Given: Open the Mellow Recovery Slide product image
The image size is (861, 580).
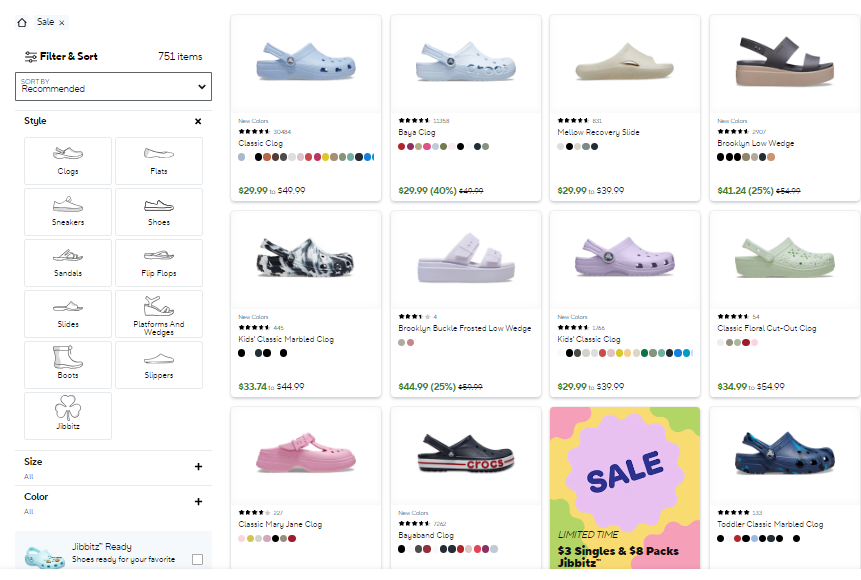Looking at the screenshot, I should [625, 63].
